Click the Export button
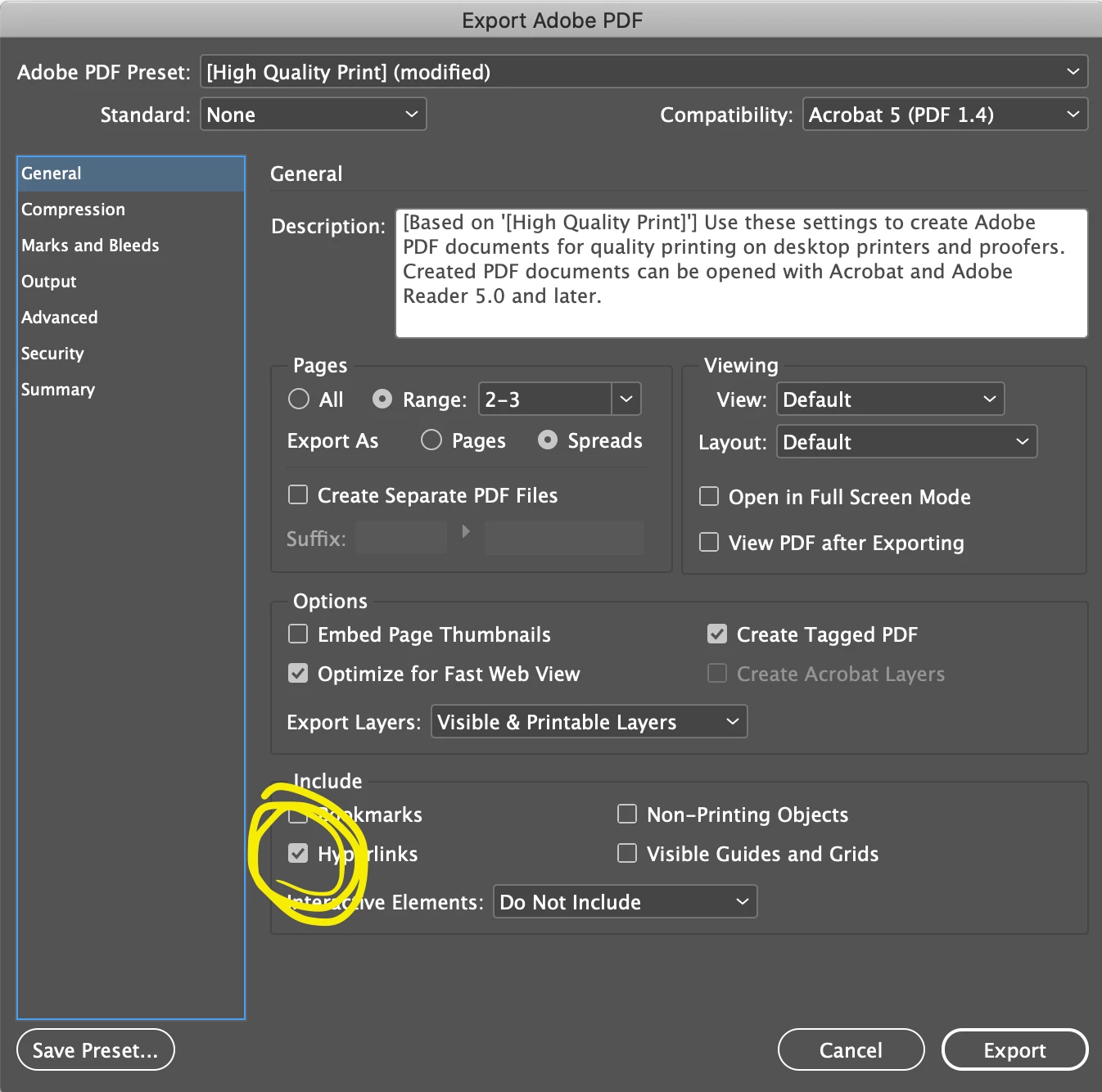The height and width of the screenshot is (1092, 1102). point(1015,1049)
